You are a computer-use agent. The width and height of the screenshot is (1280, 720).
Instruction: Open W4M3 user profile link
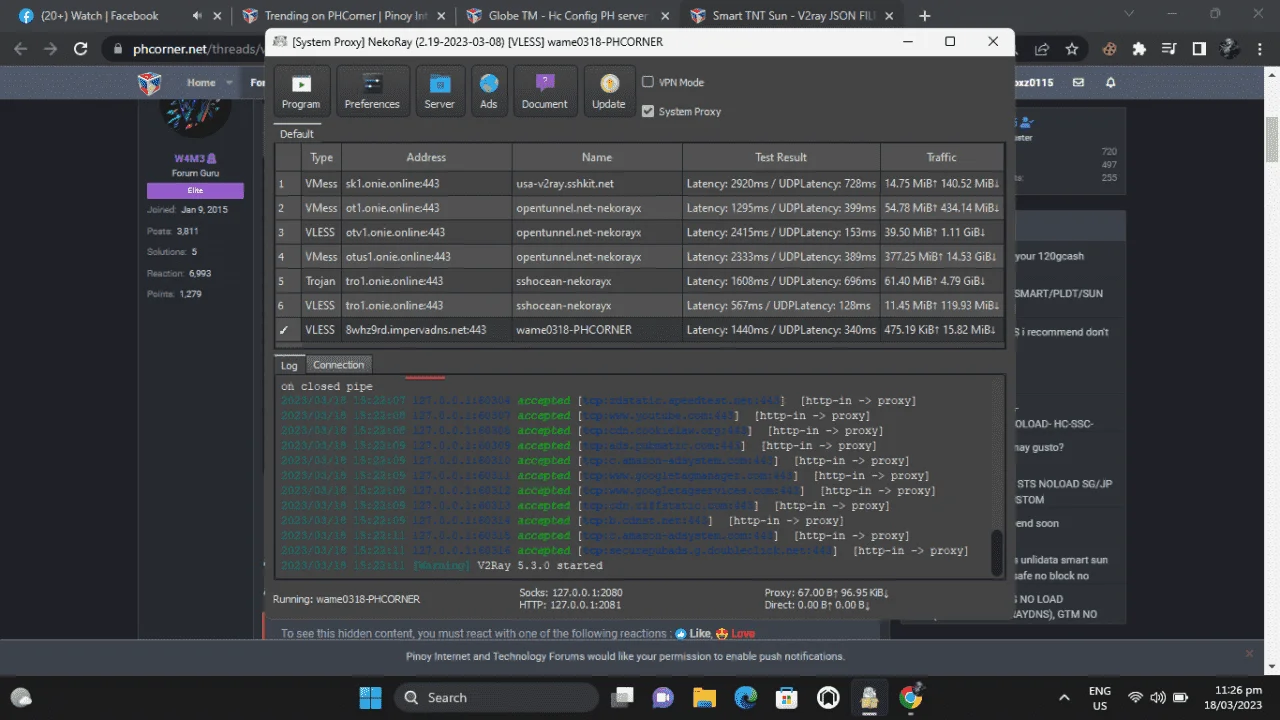tap(195, 159)
